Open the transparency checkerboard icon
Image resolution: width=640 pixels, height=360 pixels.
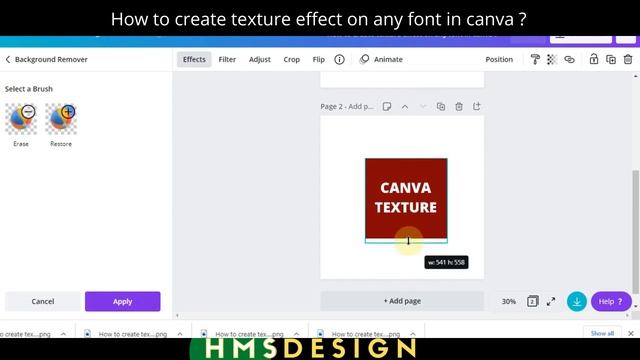[x=552, y=60]
